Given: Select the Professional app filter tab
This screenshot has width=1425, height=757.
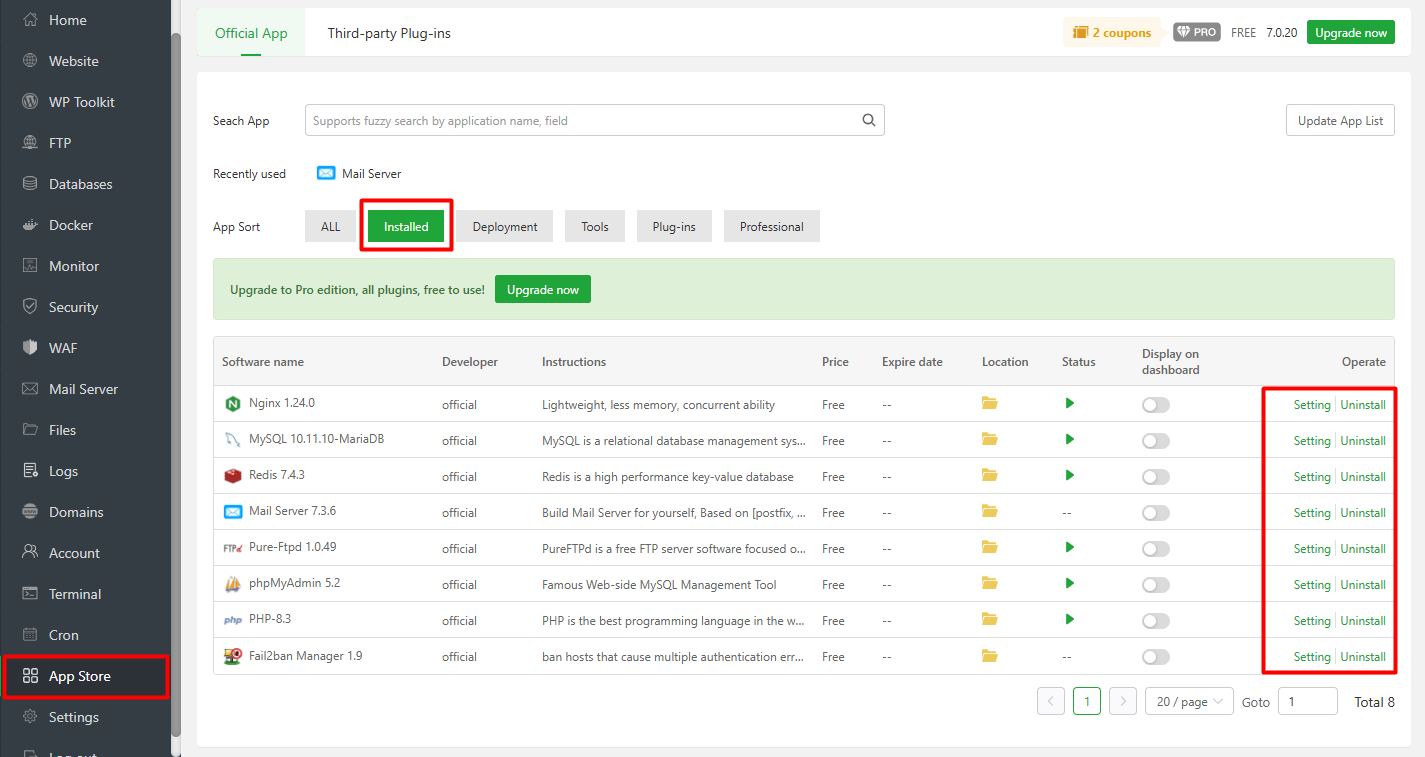Looking at the screenshot, I should [x=771, y=226].
